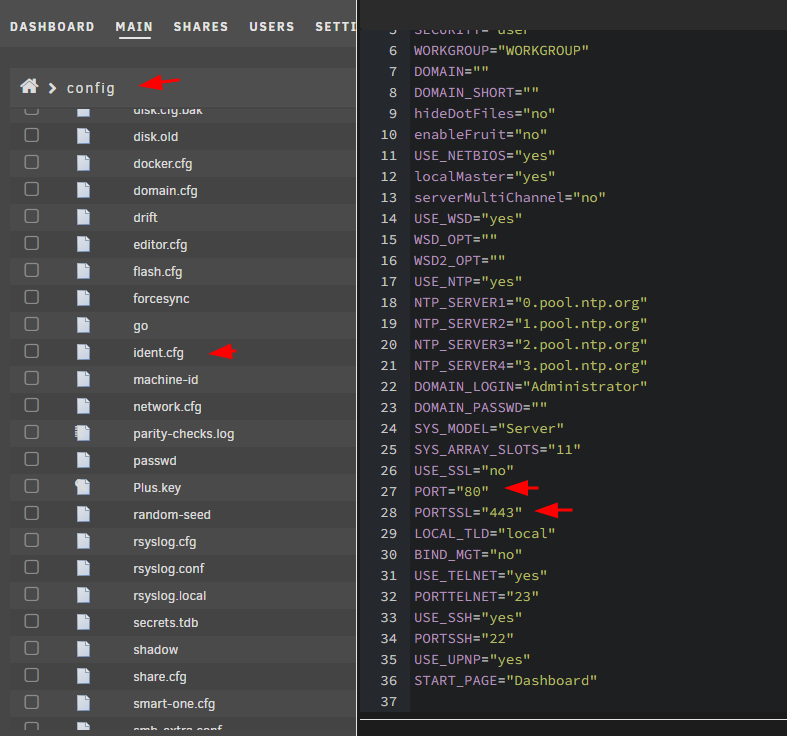Screen dimensions: 787x736
Task: Click the file icon beside rsyslog.cfg
Action: tap(83, 541)
